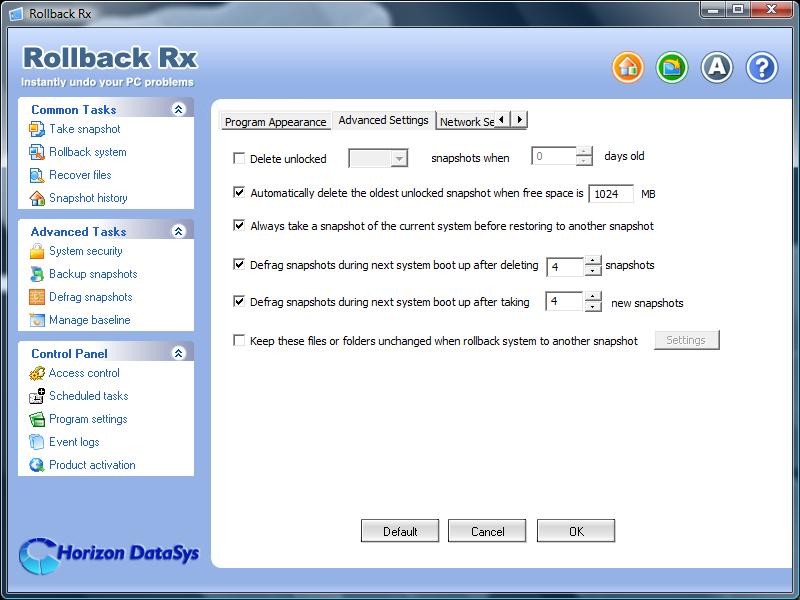Open System security padlock icon
This screenshot has width=800, height=600.
37,251
